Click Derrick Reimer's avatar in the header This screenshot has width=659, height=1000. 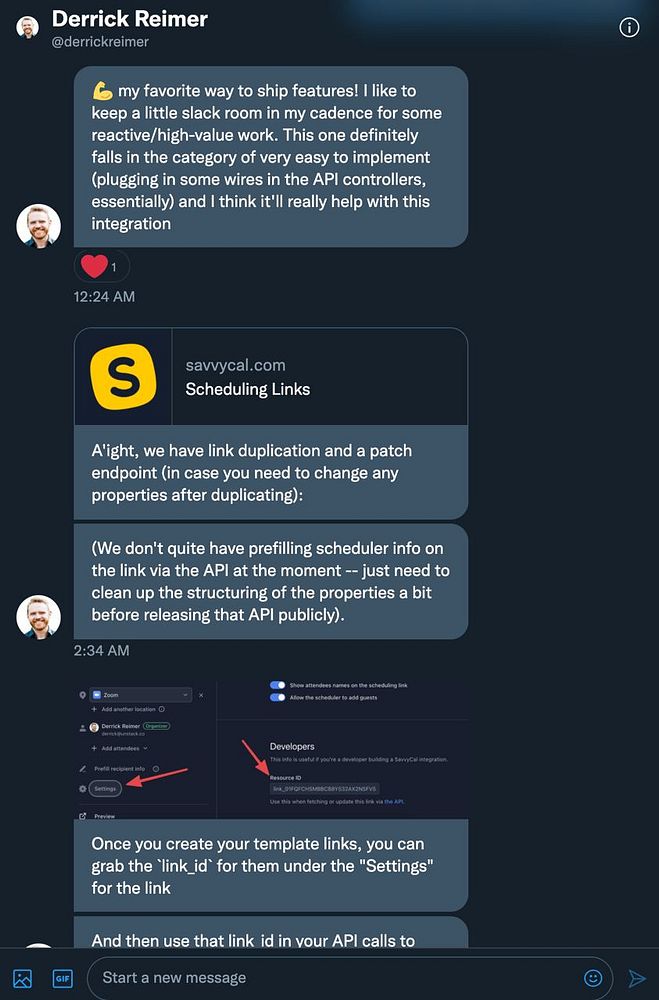(x=27, y=27)
